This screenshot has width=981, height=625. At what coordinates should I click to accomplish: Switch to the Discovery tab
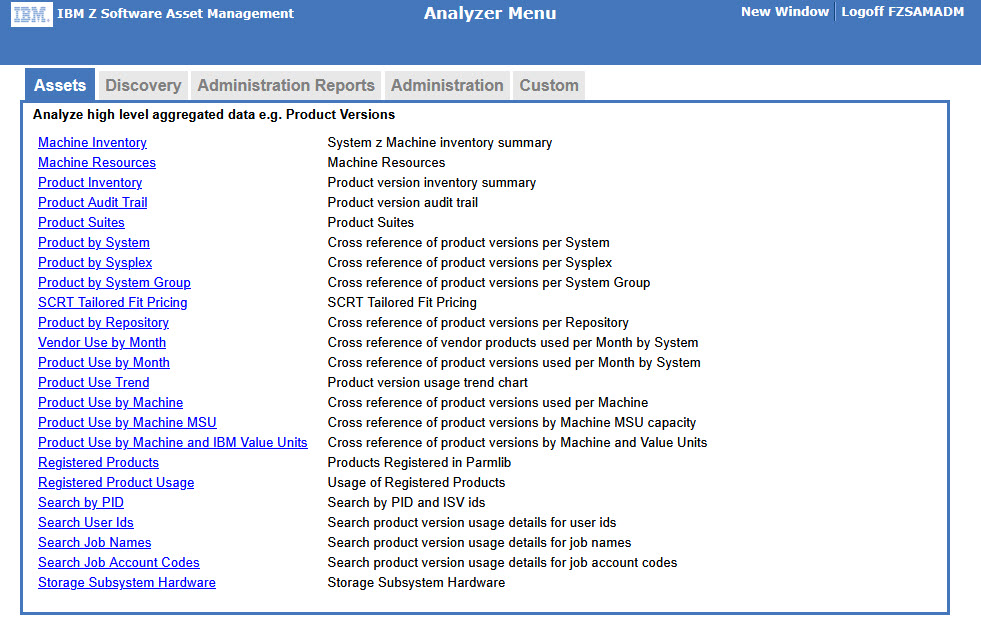pyautogui.click(x=143, y=85)
